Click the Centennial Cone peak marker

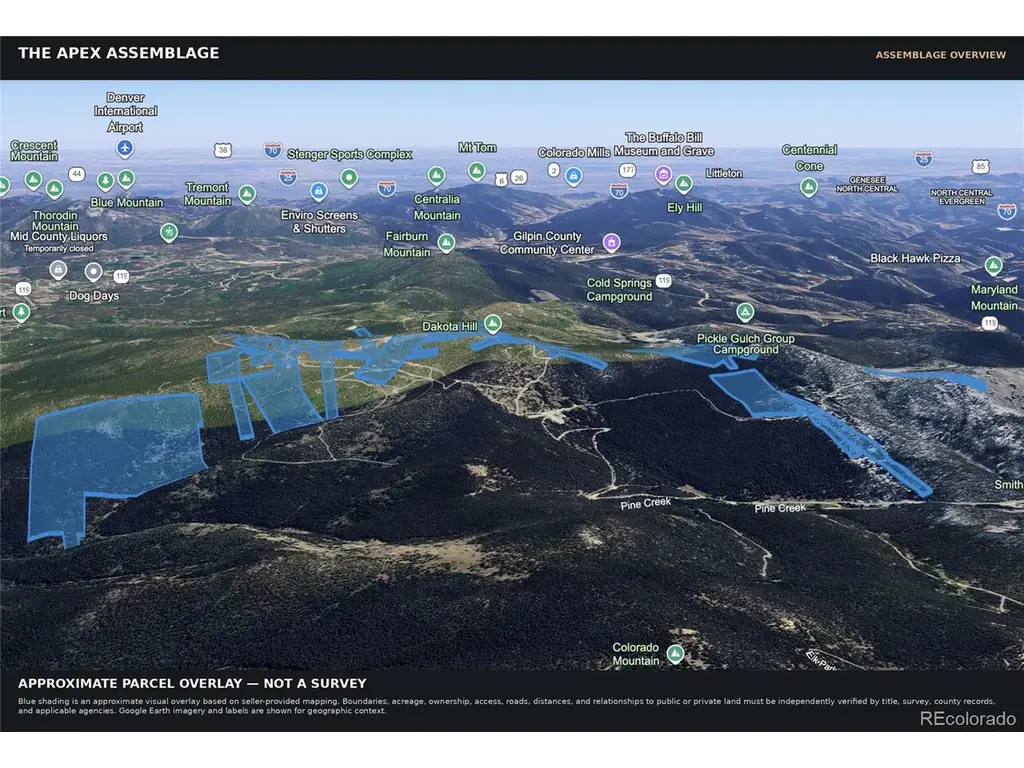pos(808,188)
